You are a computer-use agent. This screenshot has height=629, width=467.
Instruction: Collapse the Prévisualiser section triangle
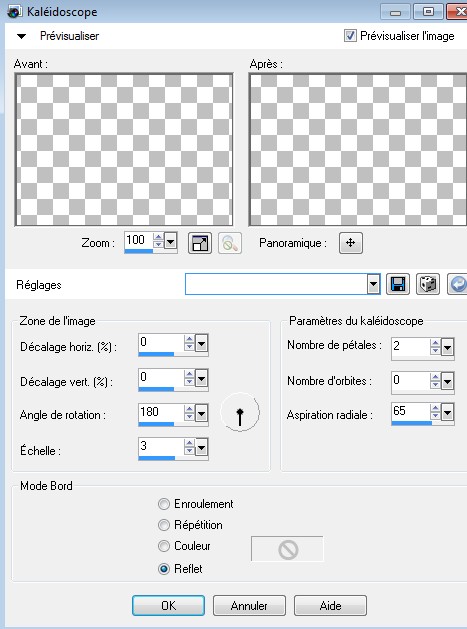[x=21, y=36]
